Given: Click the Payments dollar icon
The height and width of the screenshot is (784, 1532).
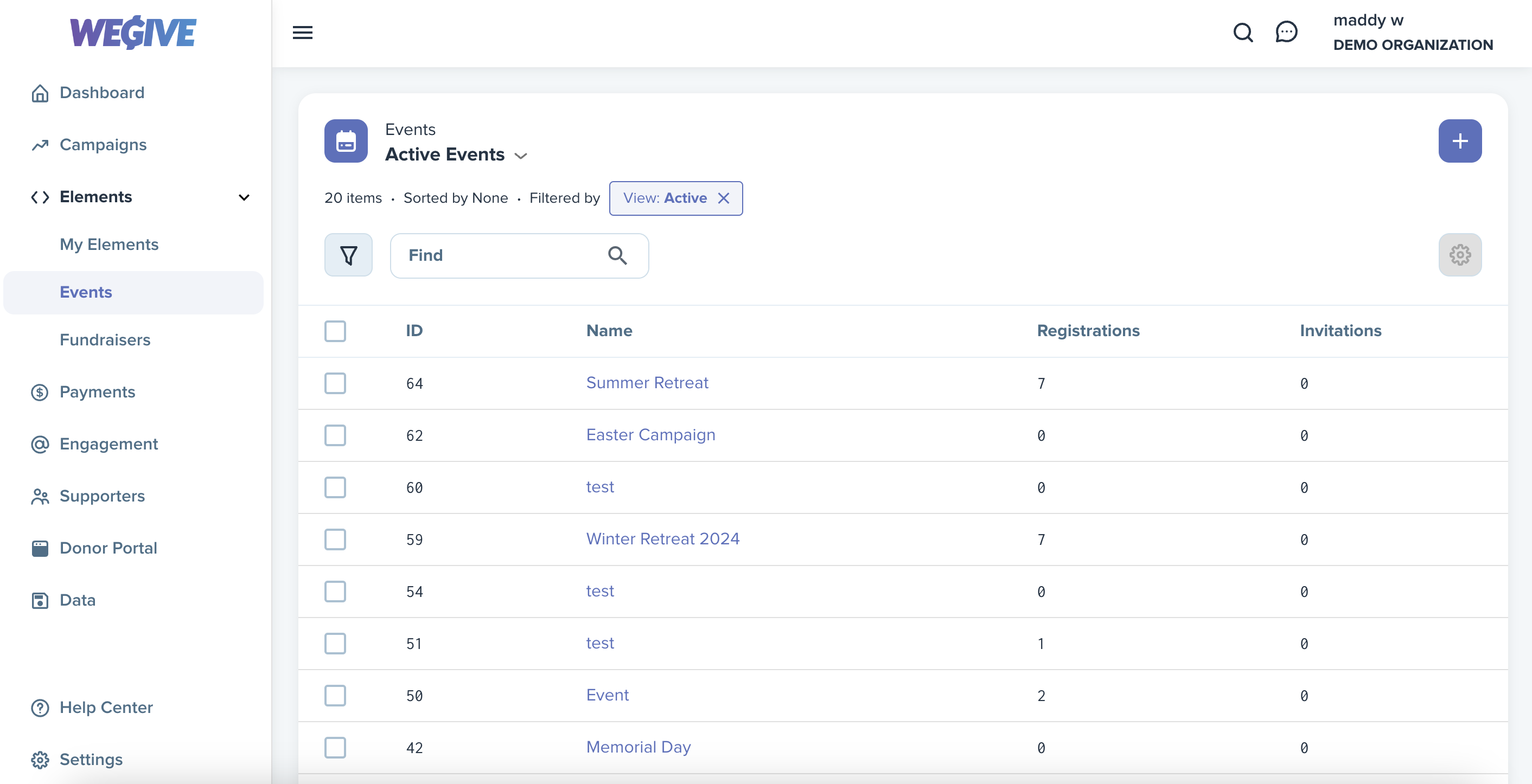Looking at the screenshot, I should pos(40,393).
